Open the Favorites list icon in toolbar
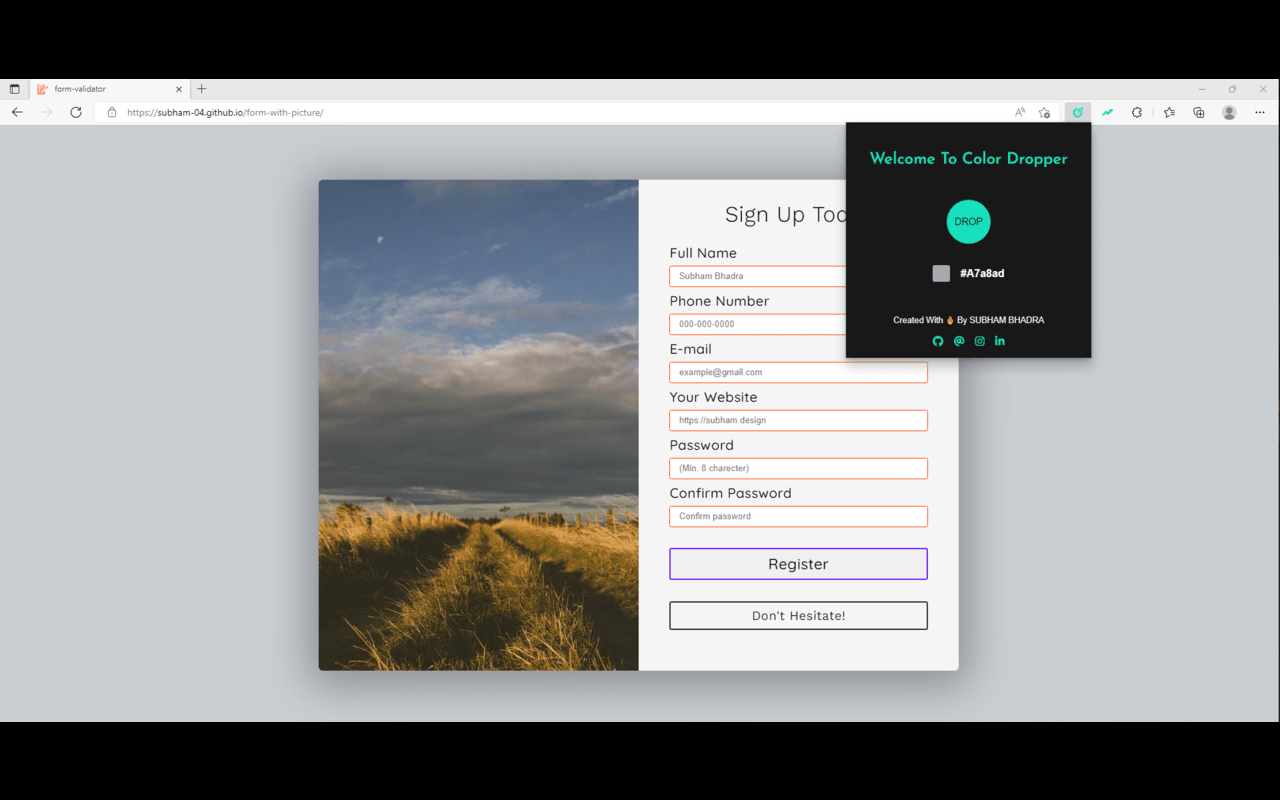Image resolution: width=1280 pixels, height=800 pixels. (1169, 112)
